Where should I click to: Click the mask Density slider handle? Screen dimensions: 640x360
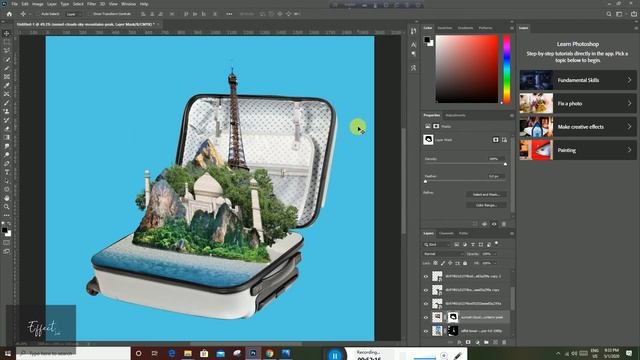coord(505,164)
